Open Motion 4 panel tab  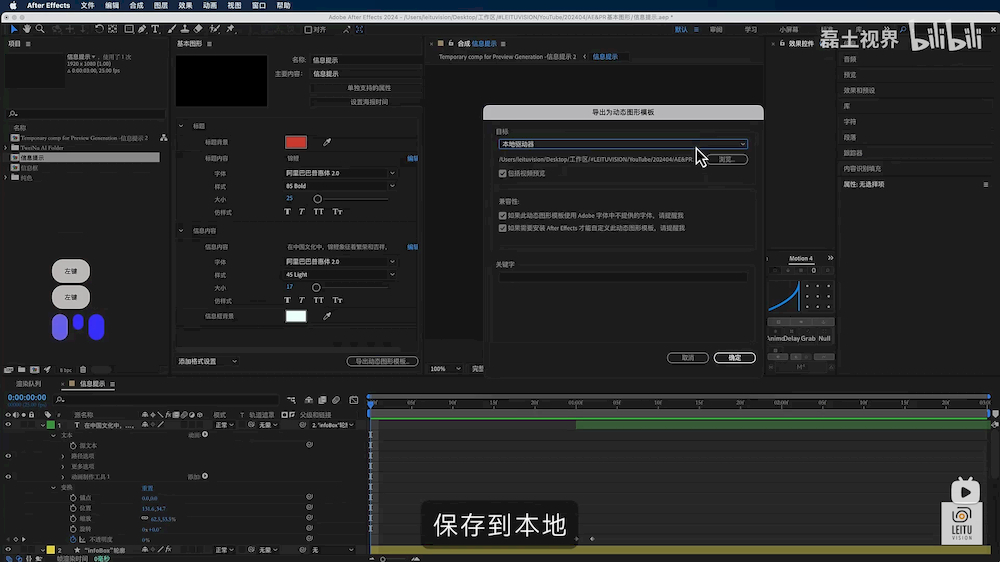click(800, 258)
